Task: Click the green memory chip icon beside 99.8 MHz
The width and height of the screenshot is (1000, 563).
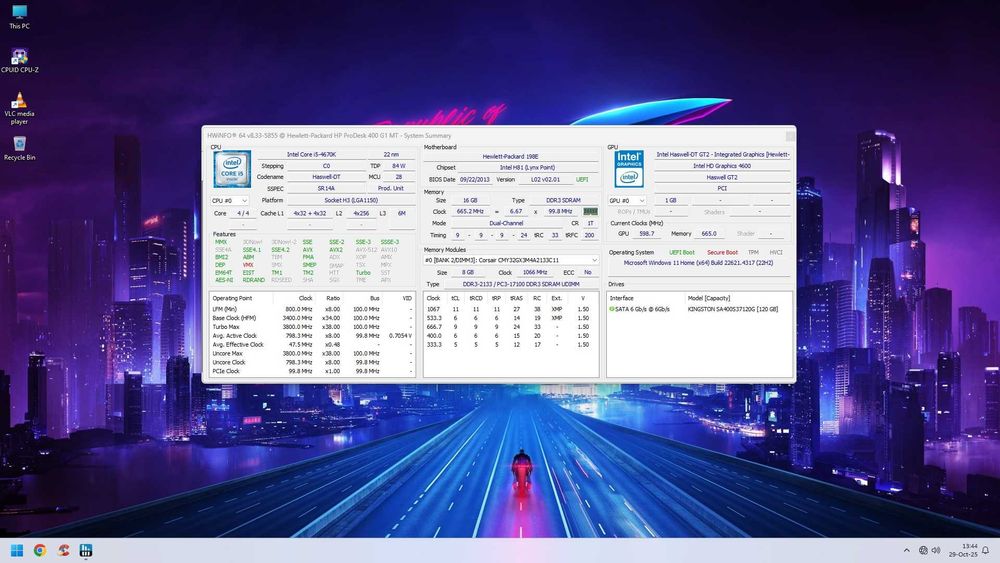Action: pyautogui.click(x=591, y=212)
